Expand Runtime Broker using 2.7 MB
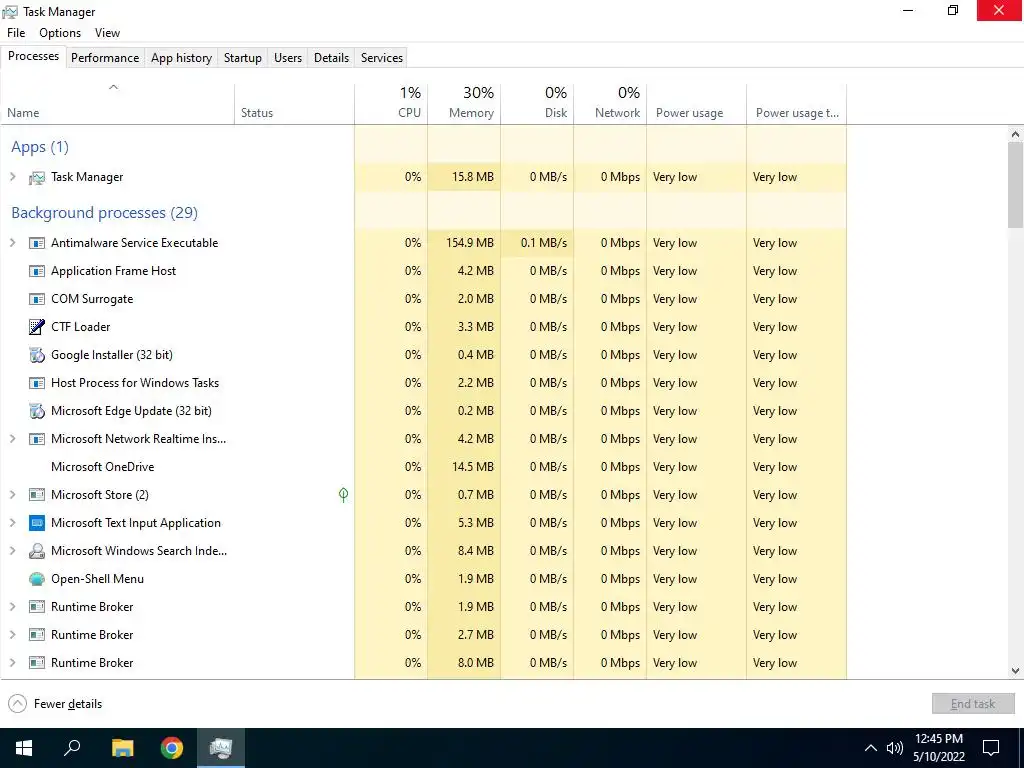This screenshot has width=1024, height=768. pos(12,635)
